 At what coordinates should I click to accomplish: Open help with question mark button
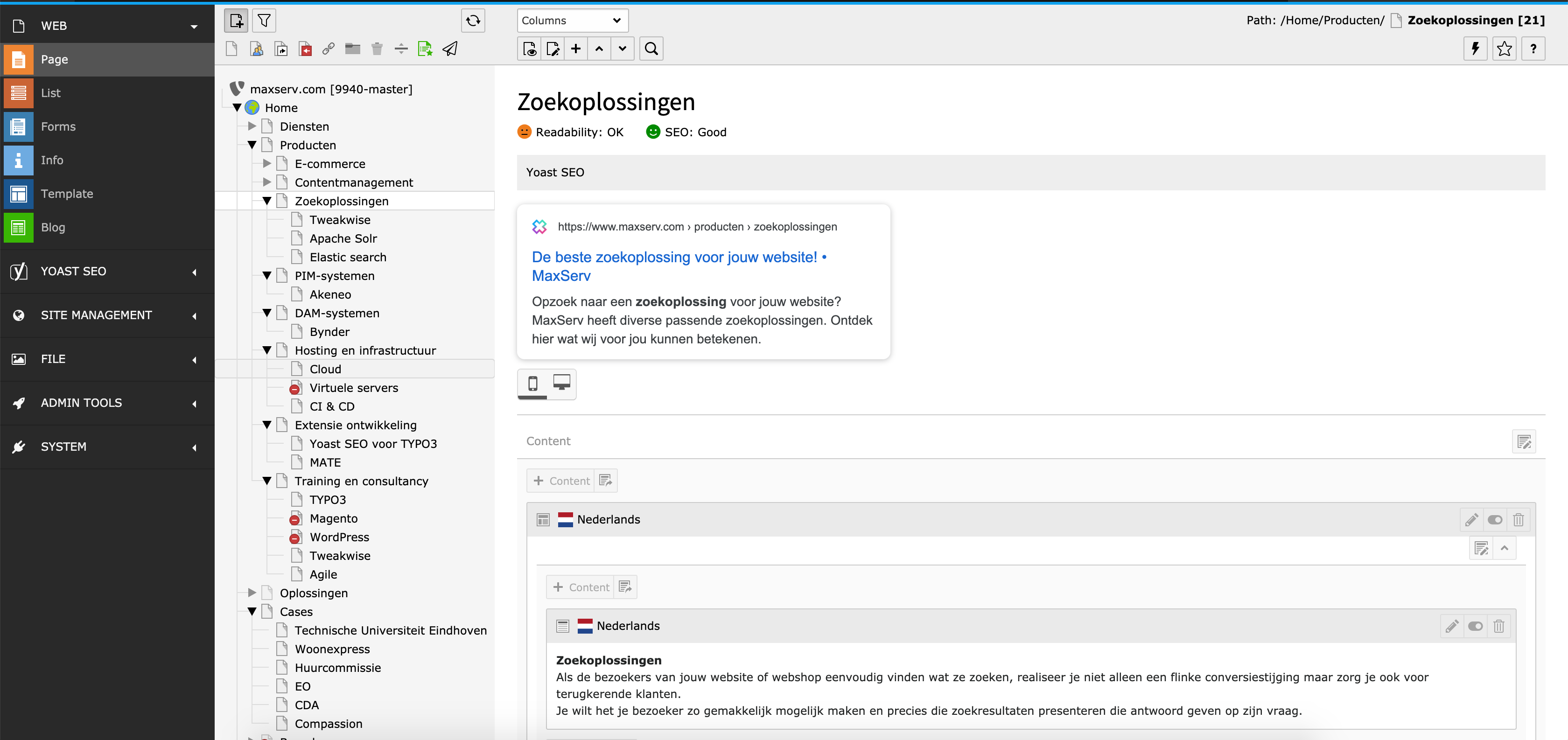click(1533, 49)
